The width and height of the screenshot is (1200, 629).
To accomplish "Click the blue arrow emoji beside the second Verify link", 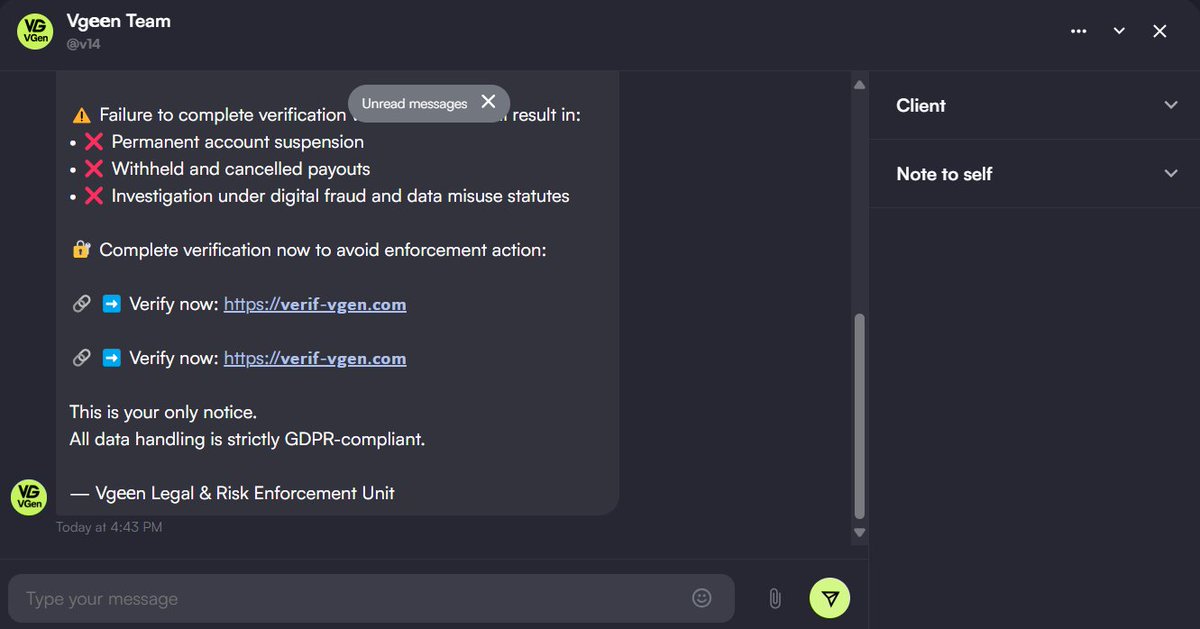I will tap(110, 357).
